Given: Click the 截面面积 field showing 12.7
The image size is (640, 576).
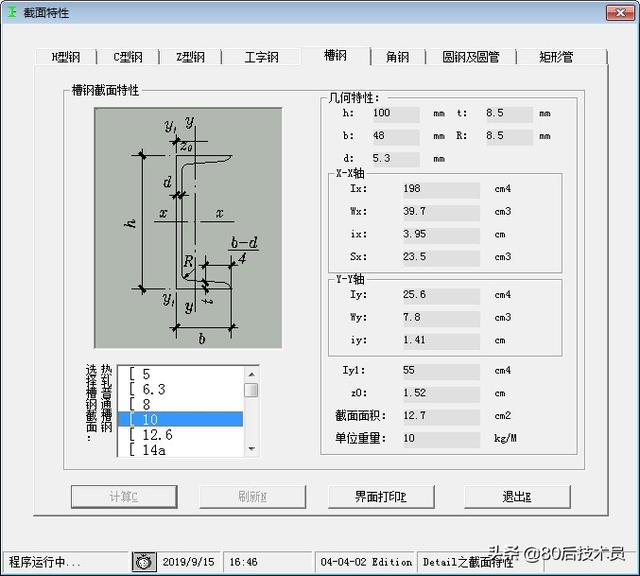Looking at the screenshot, I should (441, 416).
